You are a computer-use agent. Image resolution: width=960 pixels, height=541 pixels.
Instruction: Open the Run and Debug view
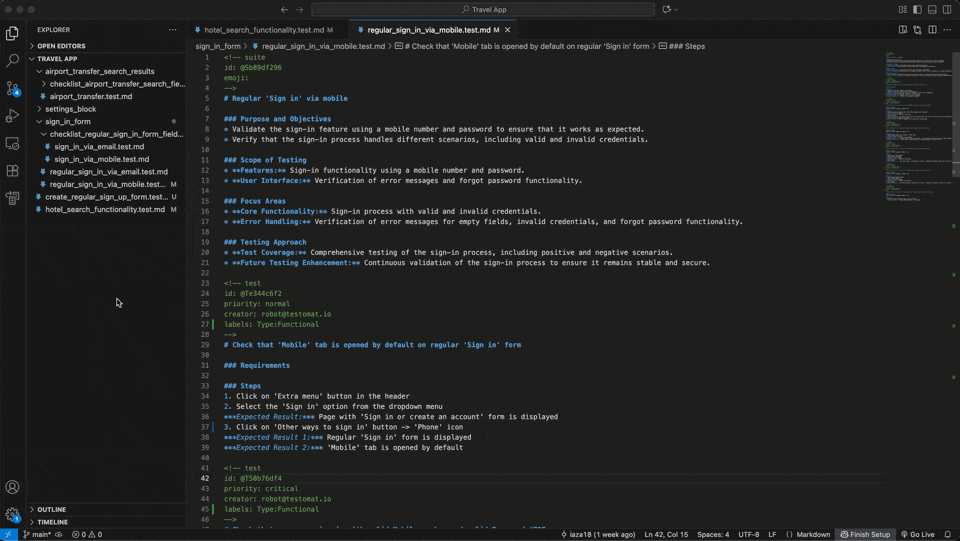(x=12, y=116)
